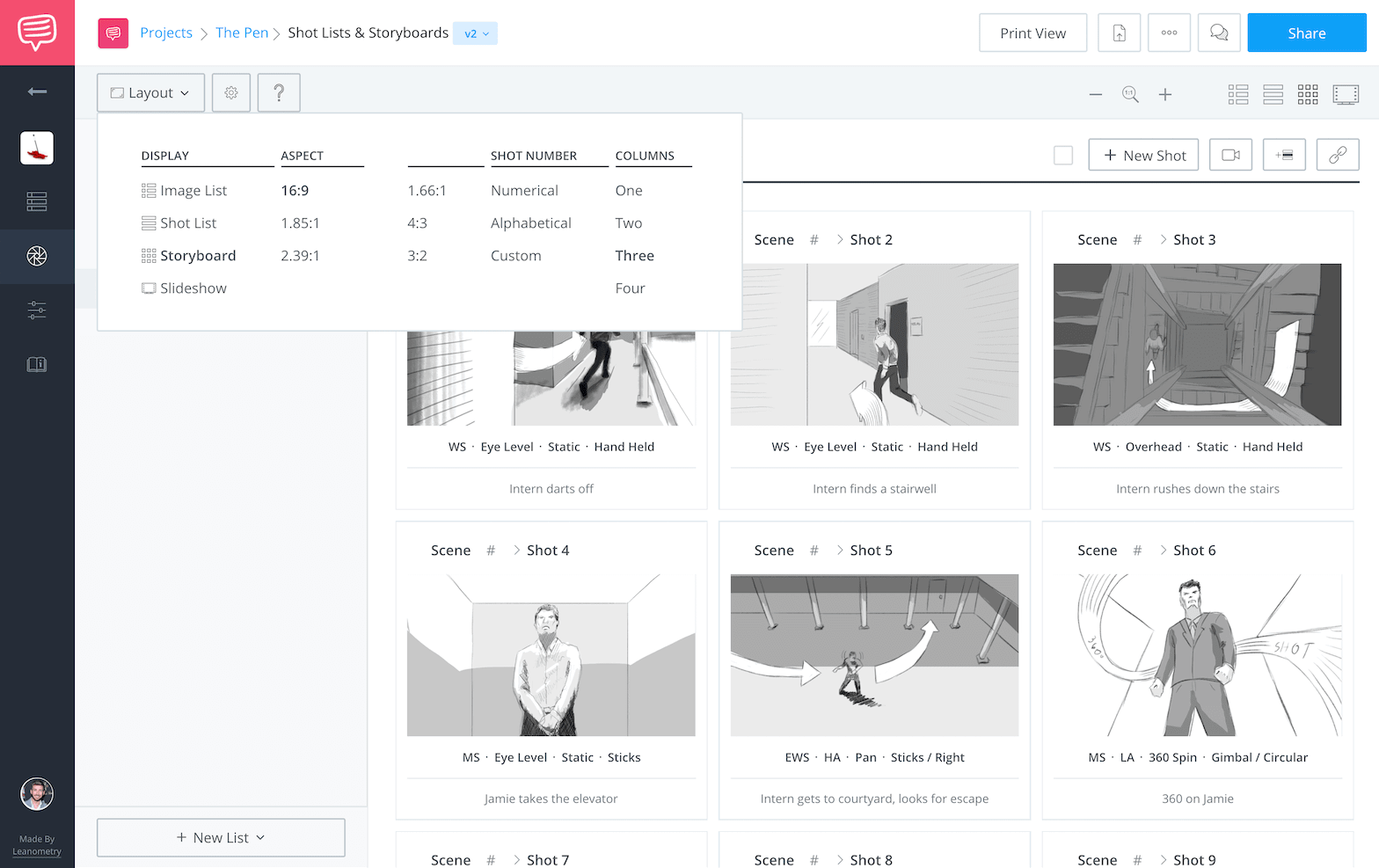Select Storyboard display option
Screen dimensions: 1379x868
(x=189, y=256)
